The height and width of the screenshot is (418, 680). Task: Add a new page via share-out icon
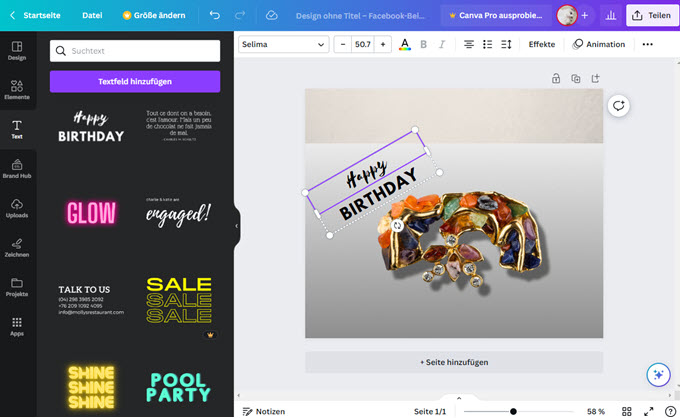click(x=595, y=78)
